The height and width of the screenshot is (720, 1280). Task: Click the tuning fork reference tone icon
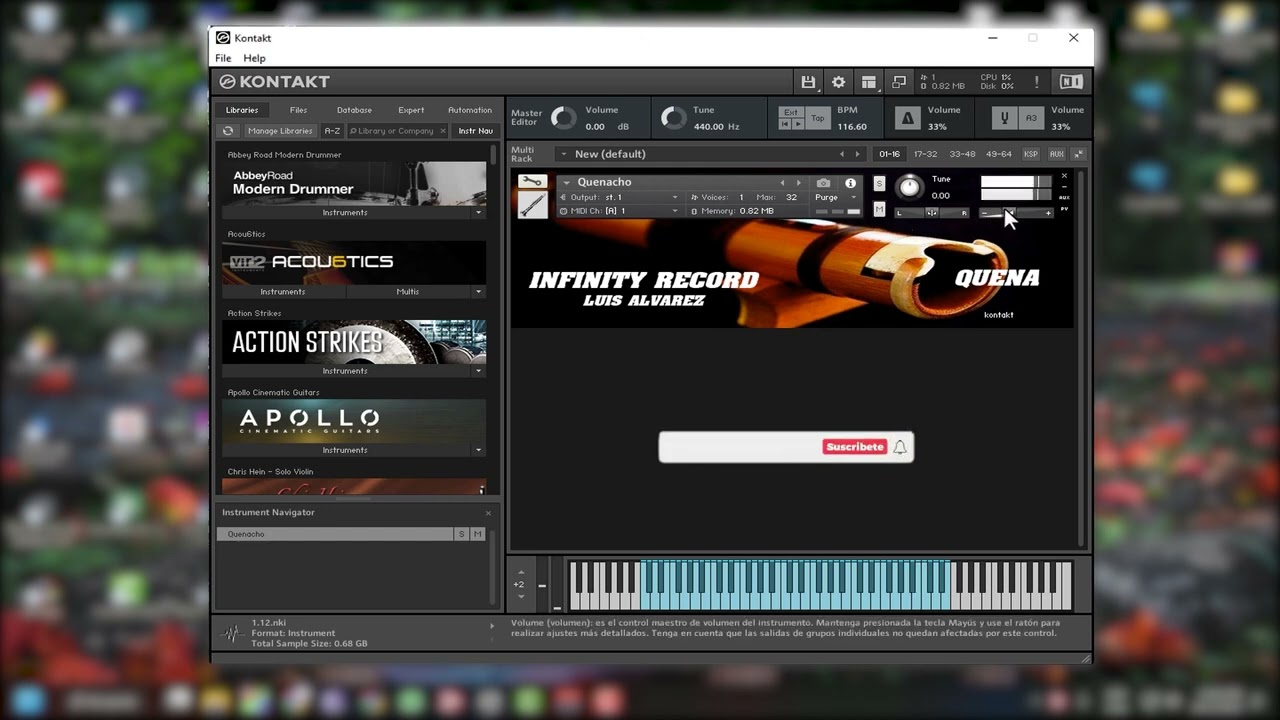click(x=1005, y=118)
